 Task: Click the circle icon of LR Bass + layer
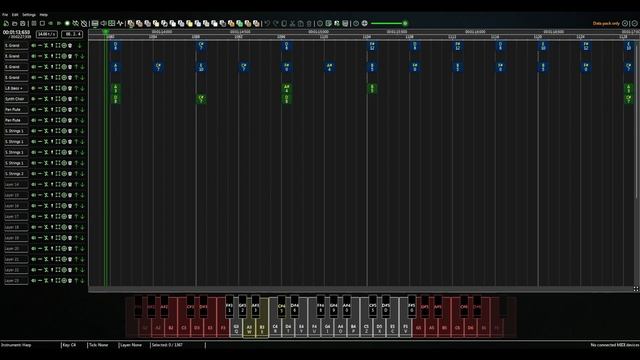click(64, 88)
